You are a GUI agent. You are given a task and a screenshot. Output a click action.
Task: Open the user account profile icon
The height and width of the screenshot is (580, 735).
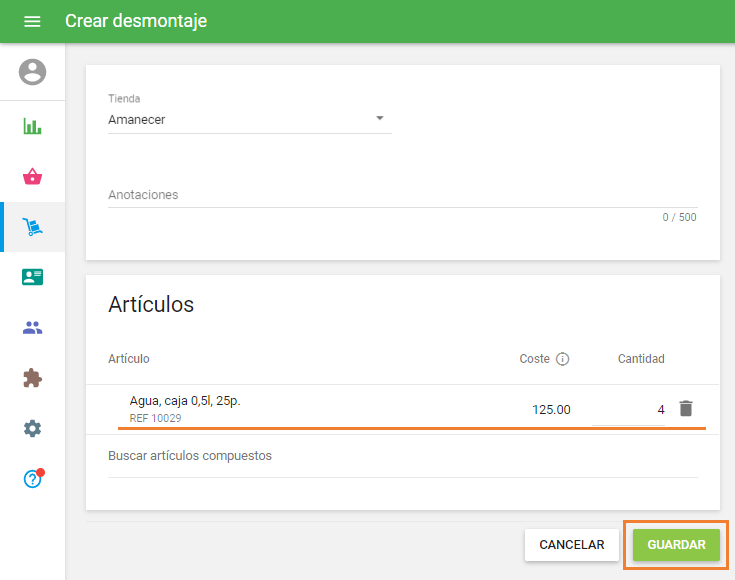tap(32, 72)
